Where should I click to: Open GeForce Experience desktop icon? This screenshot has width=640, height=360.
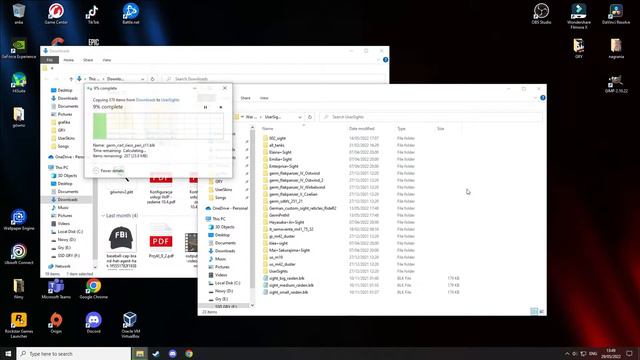pos(19,49)
